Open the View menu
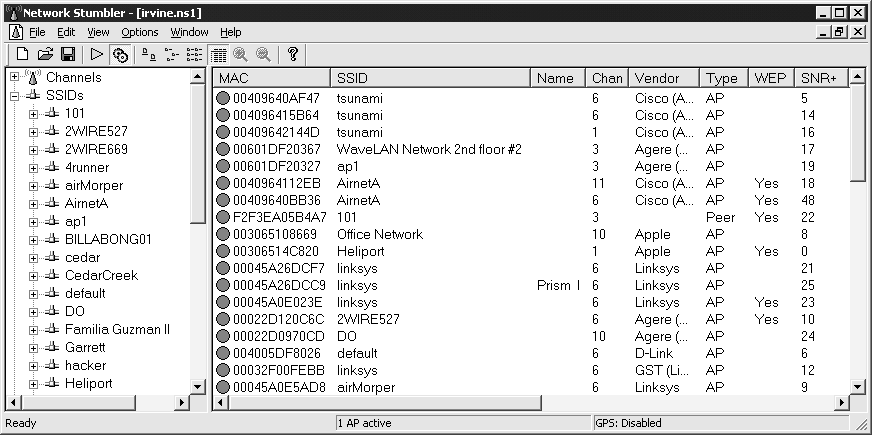The image size is (872, 435). coord(98,32)
